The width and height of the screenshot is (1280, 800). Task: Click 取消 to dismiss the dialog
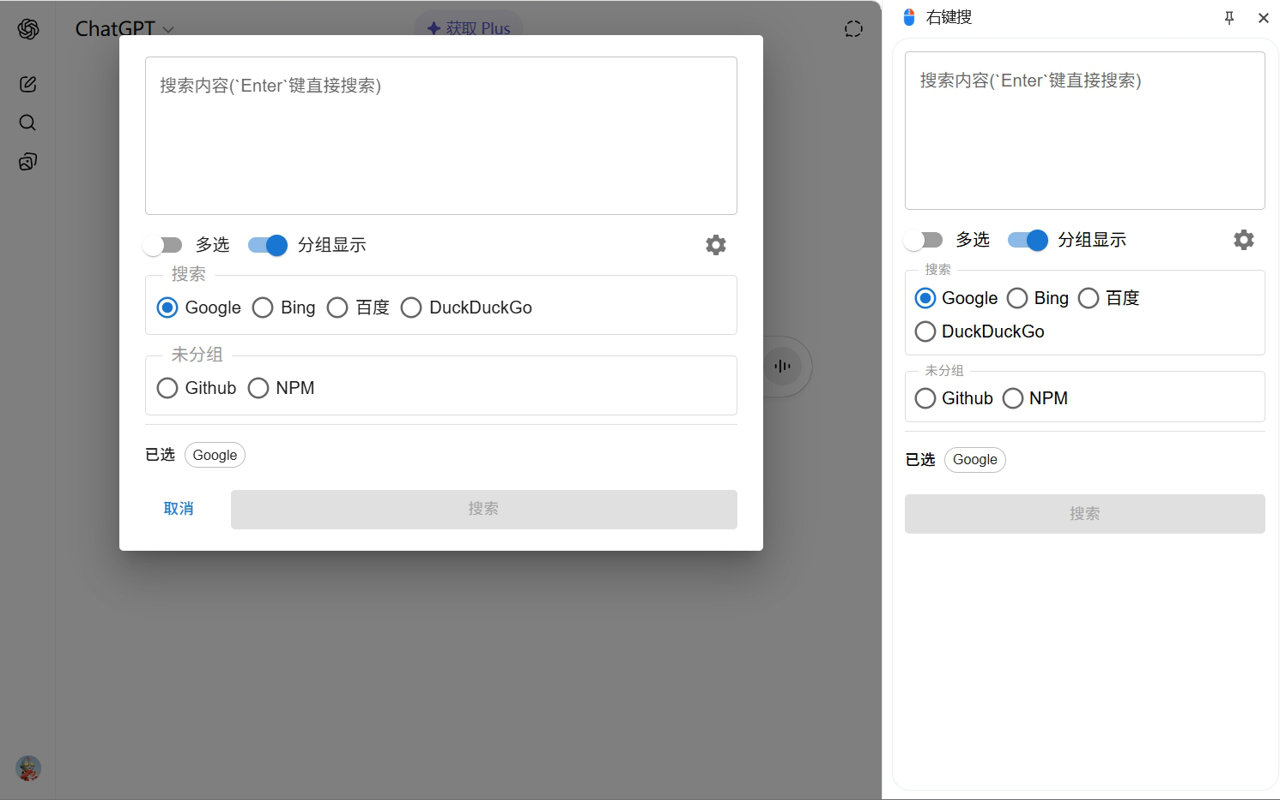[x=179, y=509]
